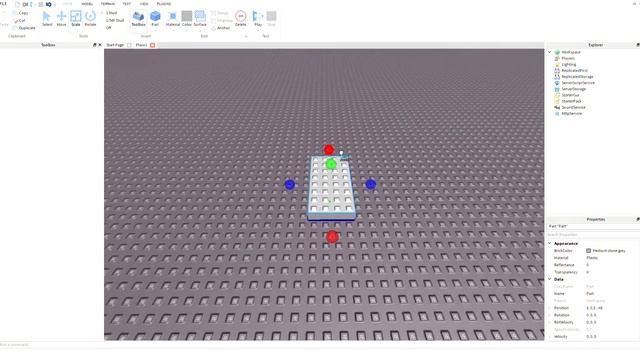Collapse the Appearance properties section

(x=550, y=243)
